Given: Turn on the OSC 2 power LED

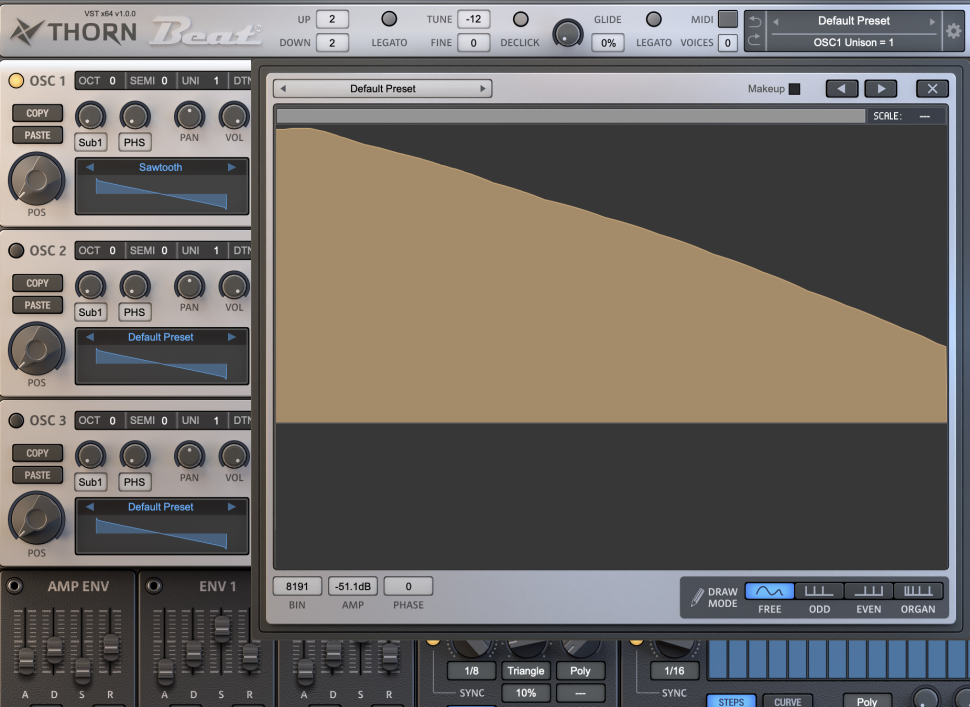Looking at the screenshot, I should pyautogui.click(x=16, y=251).
